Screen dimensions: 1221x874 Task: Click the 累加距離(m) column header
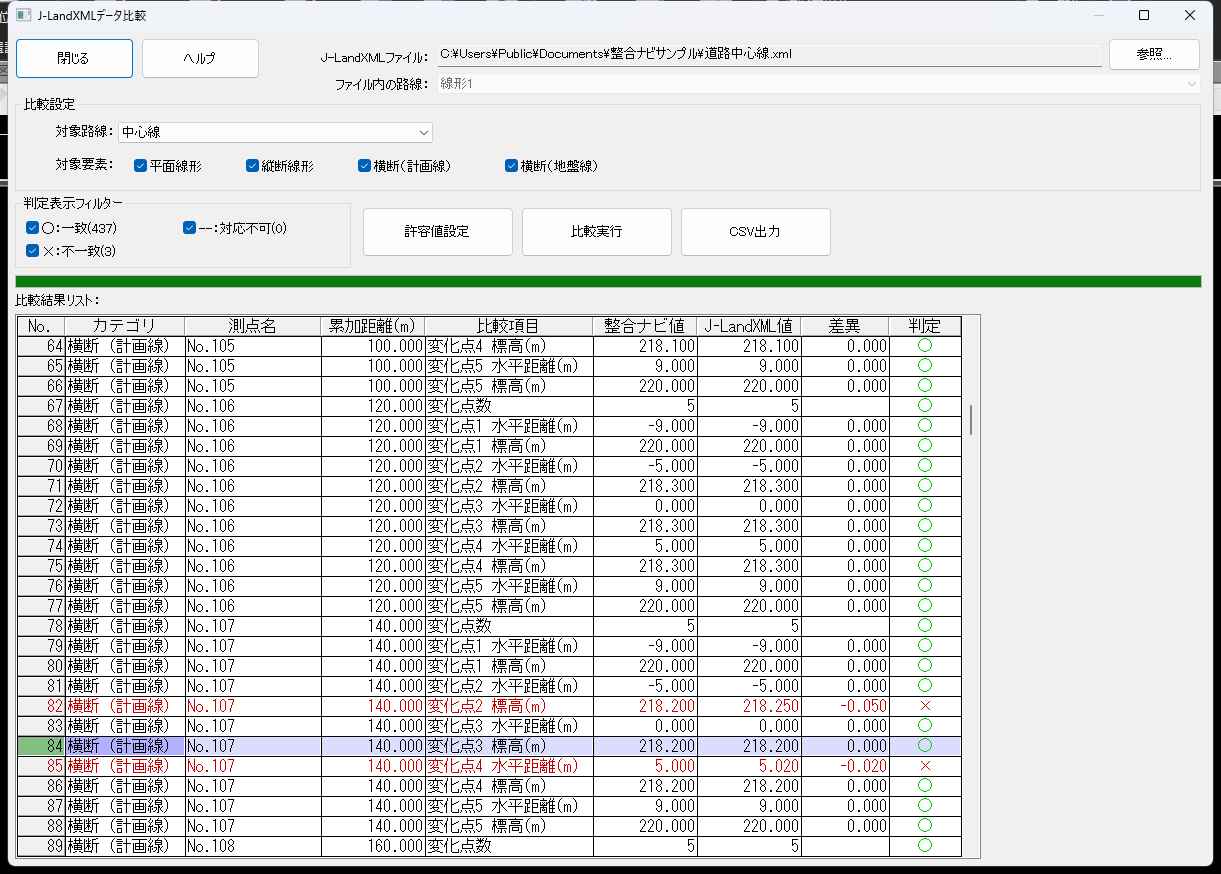click(373, 326)
